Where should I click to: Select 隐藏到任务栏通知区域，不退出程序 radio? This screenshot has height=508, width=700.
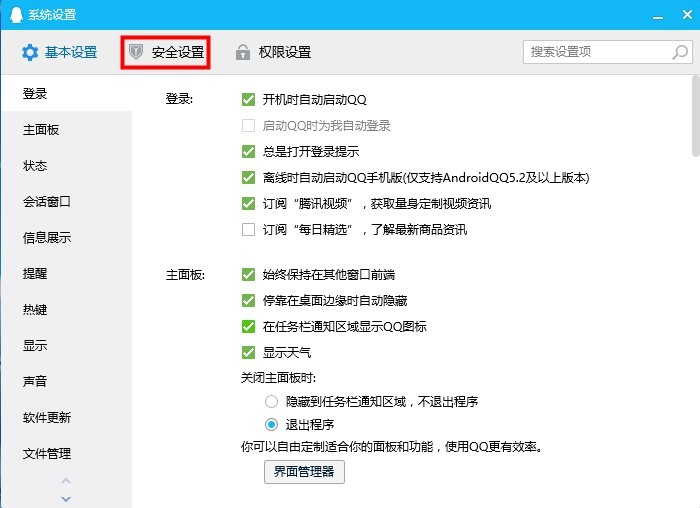point(271,401)
